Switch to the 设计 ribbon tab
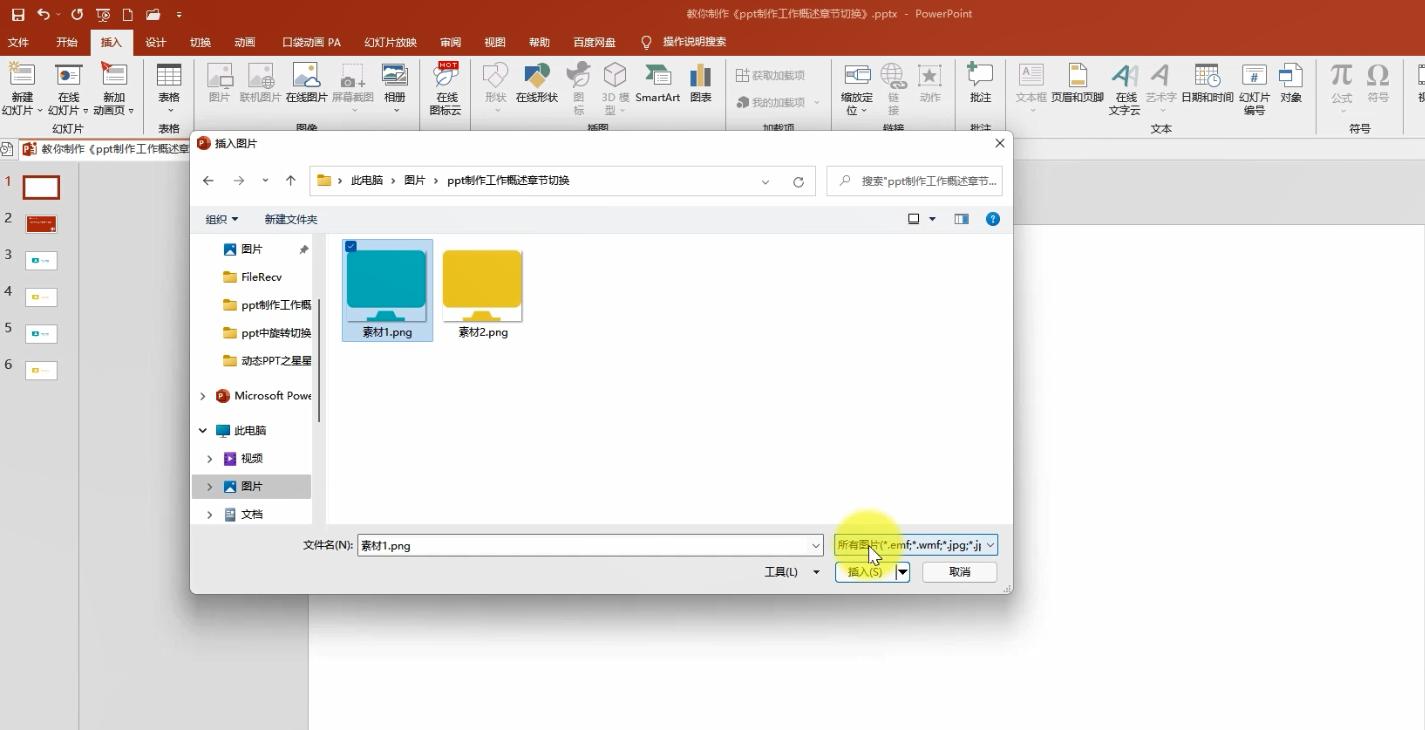This screenshot has width=1425, height=730. [x=155, y=42]
